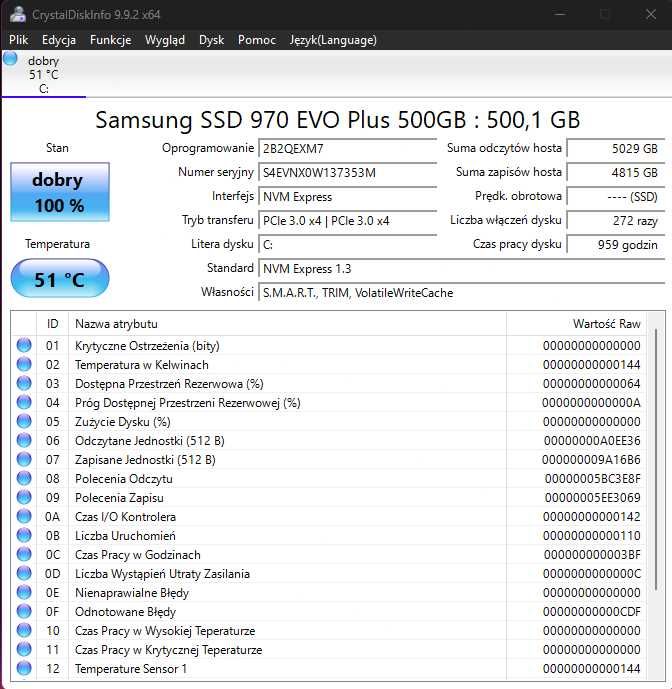
Task: Click the Nazwa atrybutu column header
Action: coord(287,324)
